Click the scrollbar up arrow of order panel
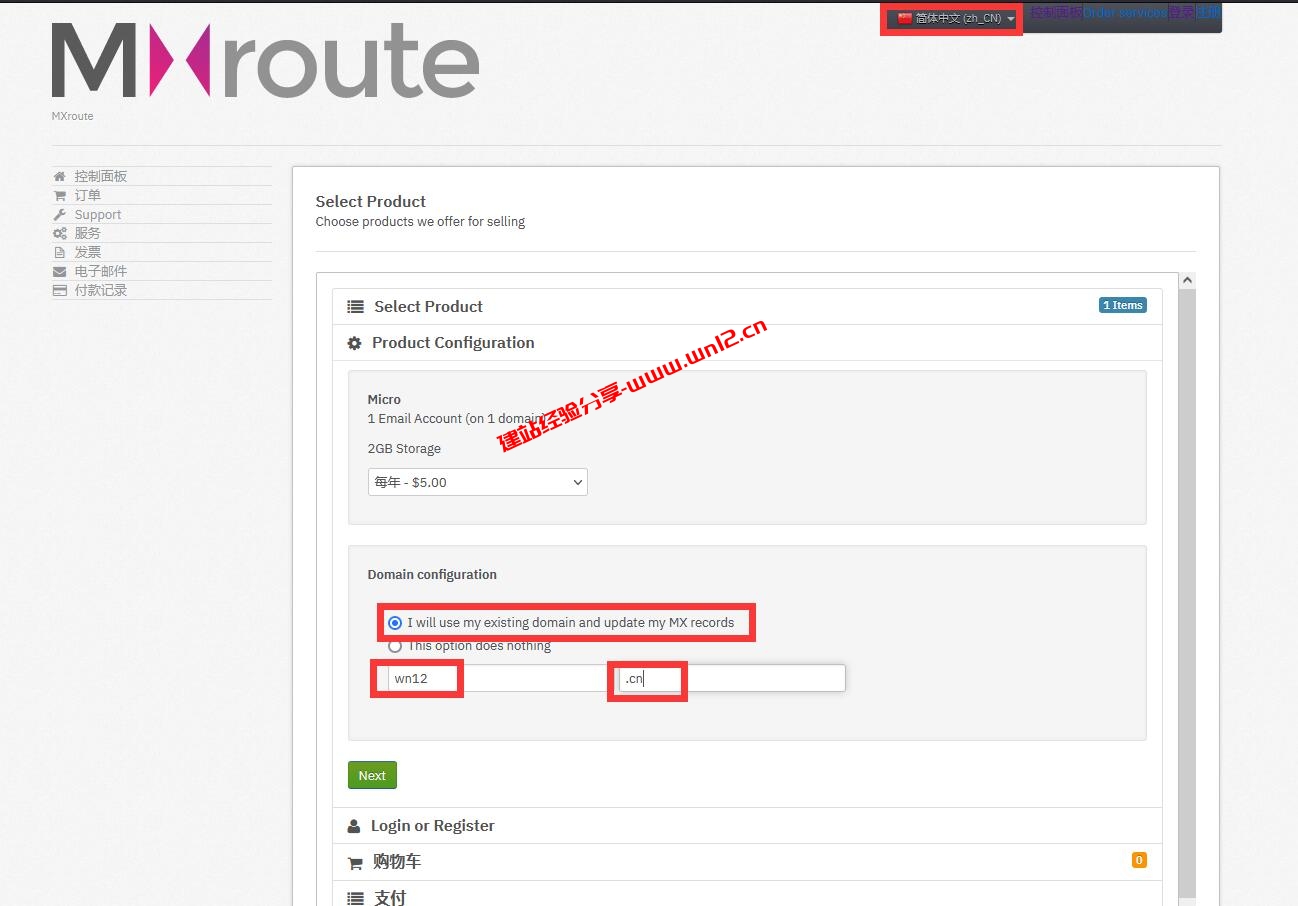 coord(1187,282)
